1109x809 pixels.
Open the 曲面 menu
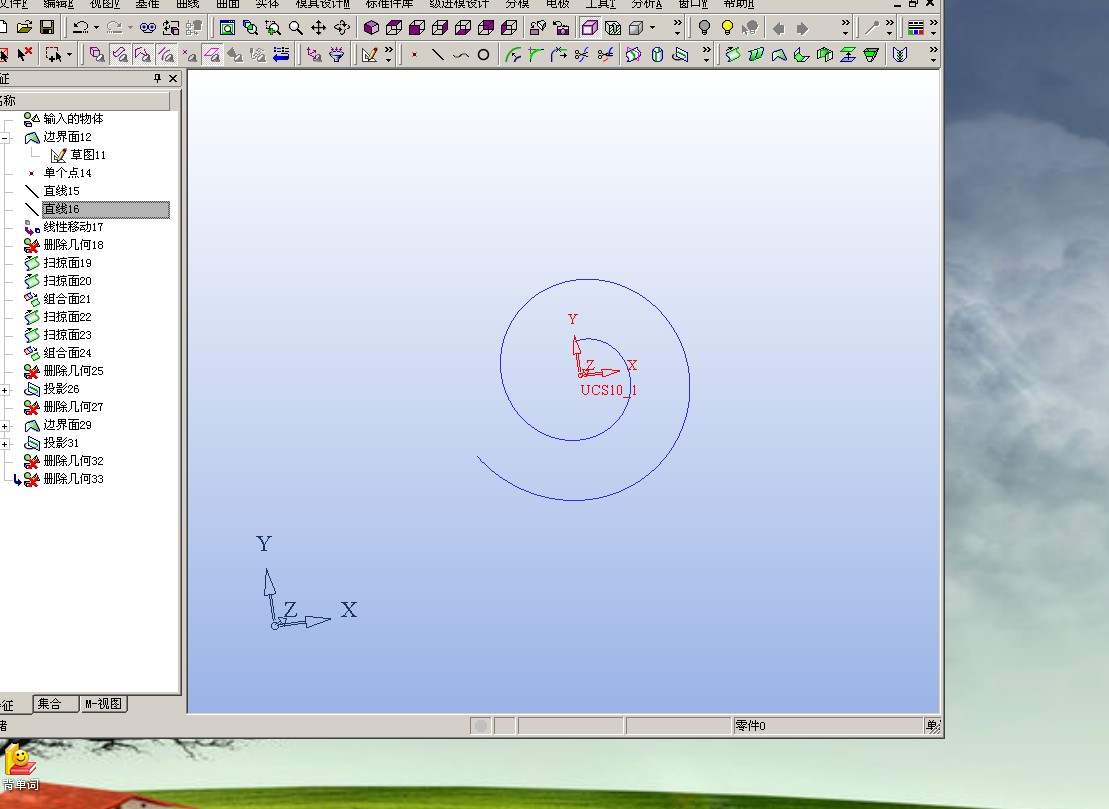click(x=228, y=4)
